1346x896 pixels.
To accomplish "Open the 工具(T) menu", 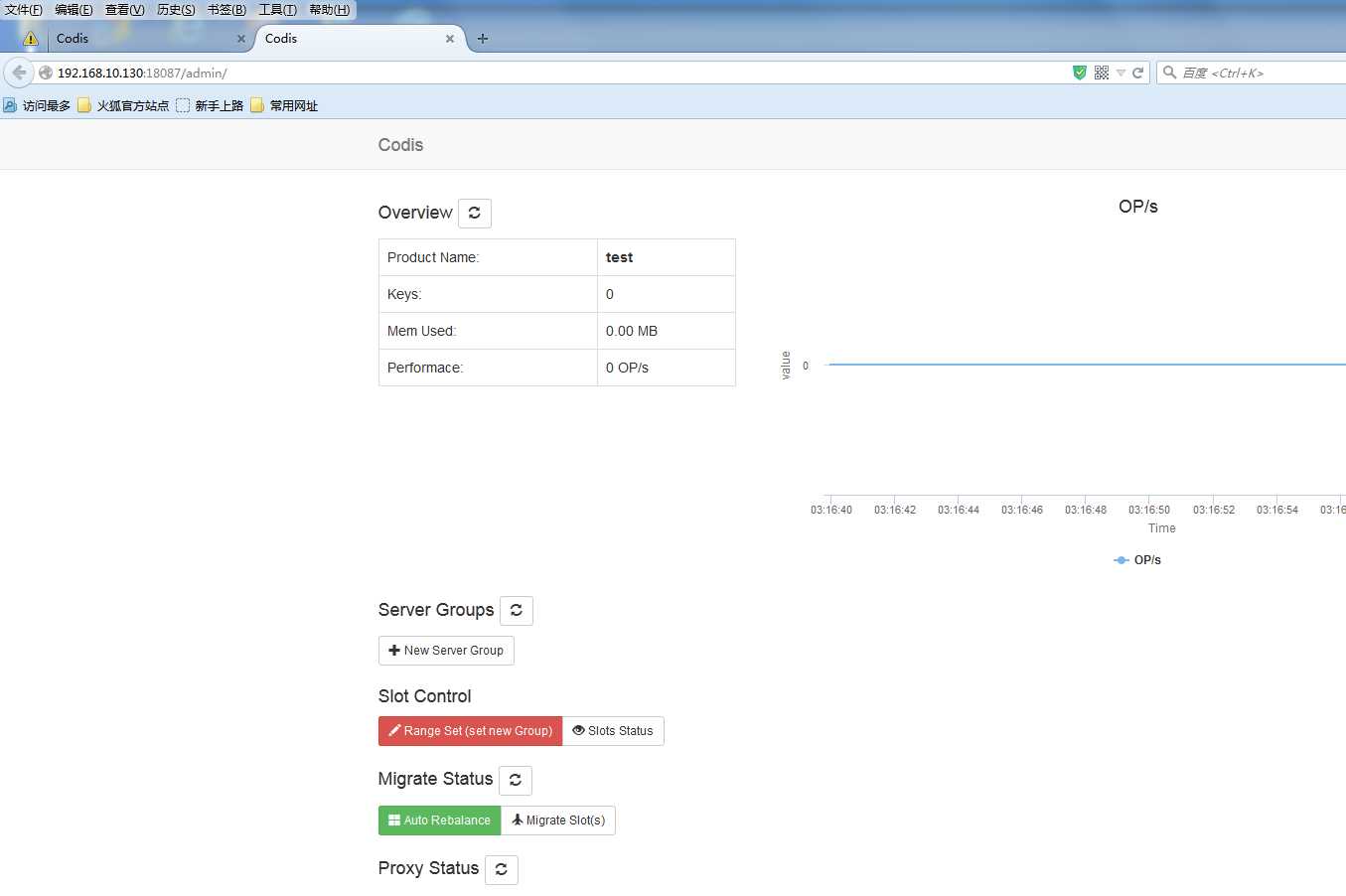I will 277,10.
